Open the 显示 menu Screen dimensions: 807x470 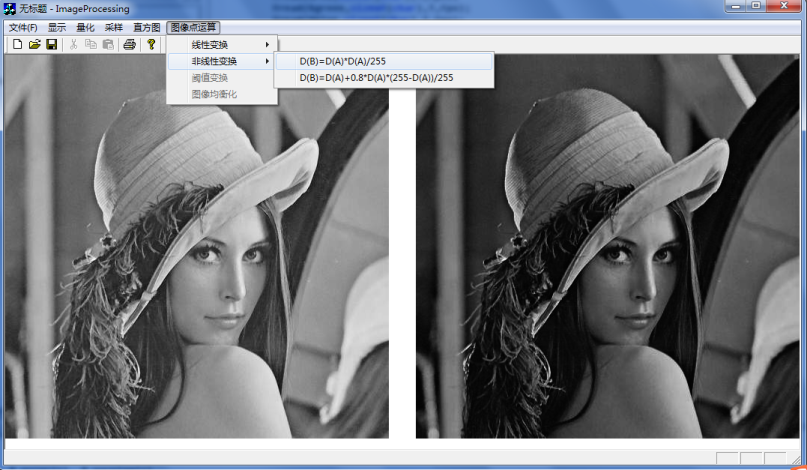pos(57,27)
